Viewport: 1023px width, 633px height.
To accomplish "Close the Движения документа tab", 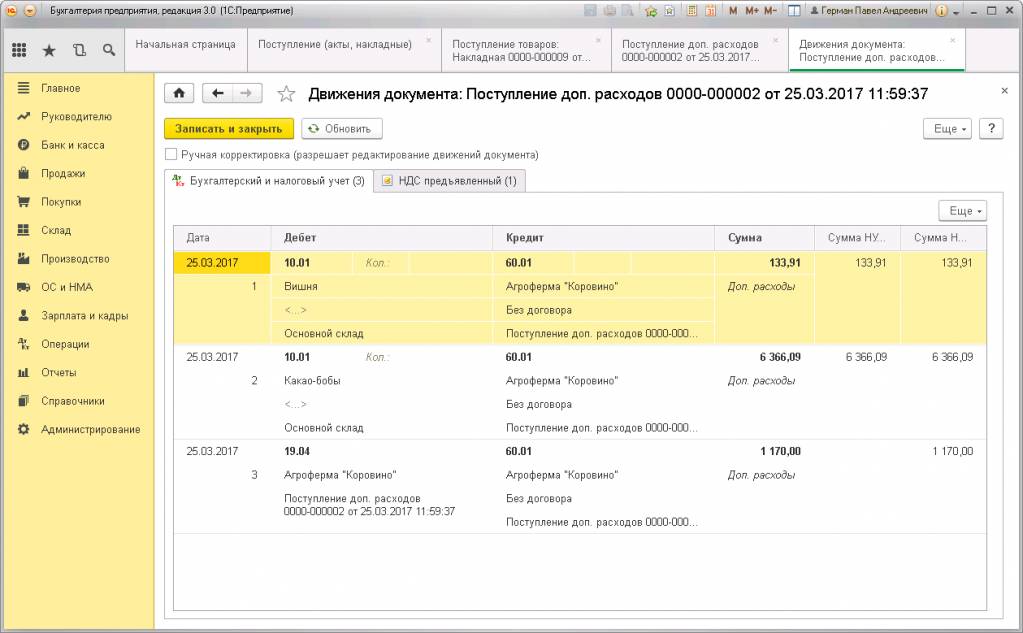I will pyautogui.click(x=953, y=40).
